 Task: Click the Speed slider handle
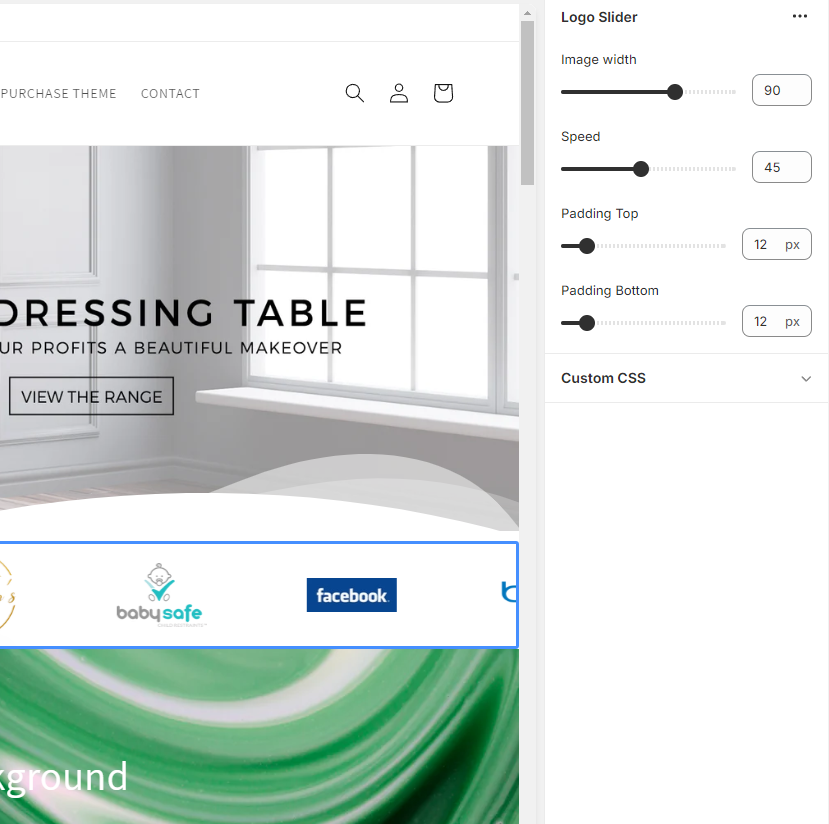tap(641, 169)
